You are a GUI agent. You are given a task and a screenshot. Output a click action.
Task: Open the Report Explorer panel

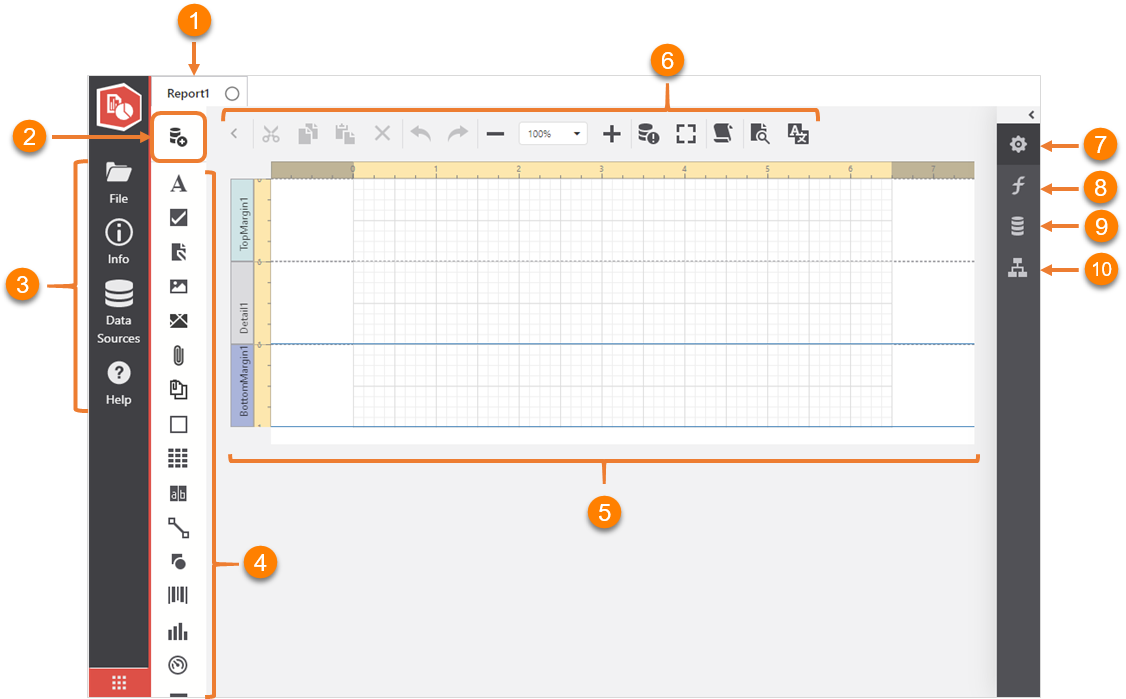click(x=1018, y=268)
